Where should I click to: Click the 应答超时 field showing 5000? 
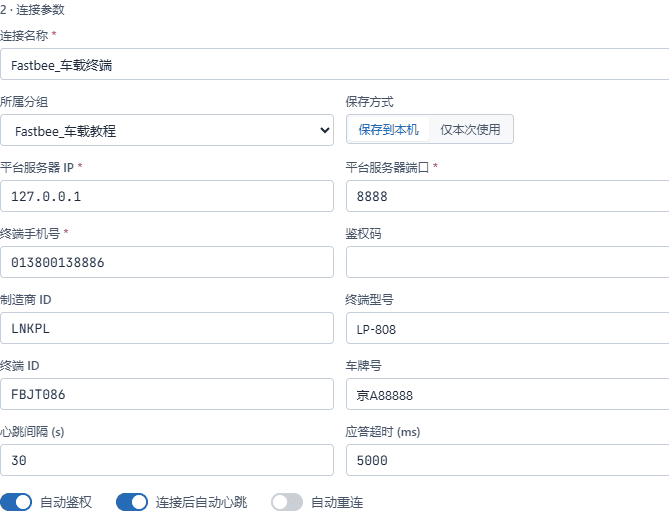tap(508, 460)
